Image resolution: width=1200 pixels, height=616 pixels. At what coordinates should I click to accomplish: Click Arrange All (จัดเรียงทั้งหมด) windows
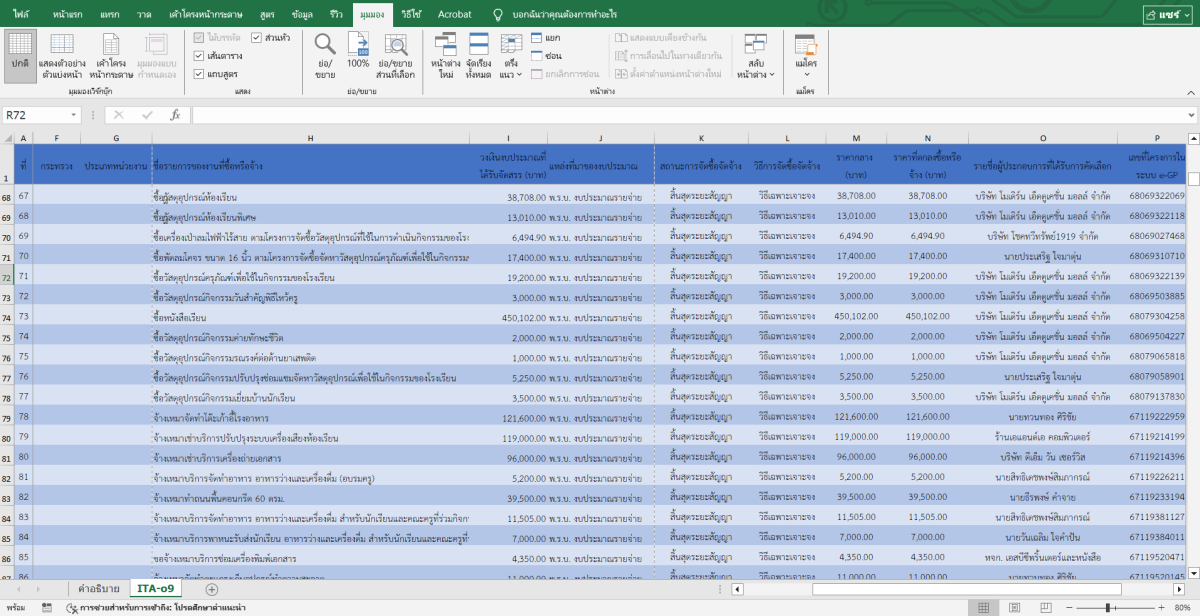(478, 51)
